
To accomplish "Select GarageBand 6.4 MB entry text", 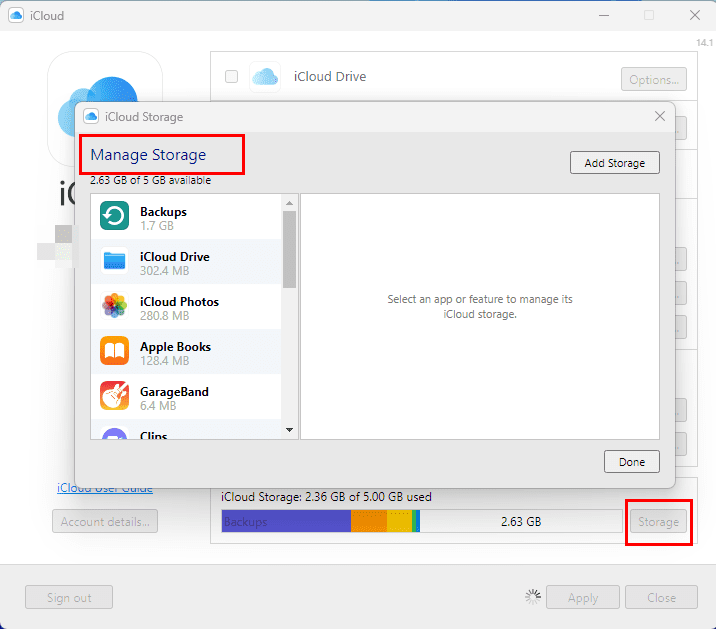I will (x=174, y=398).
